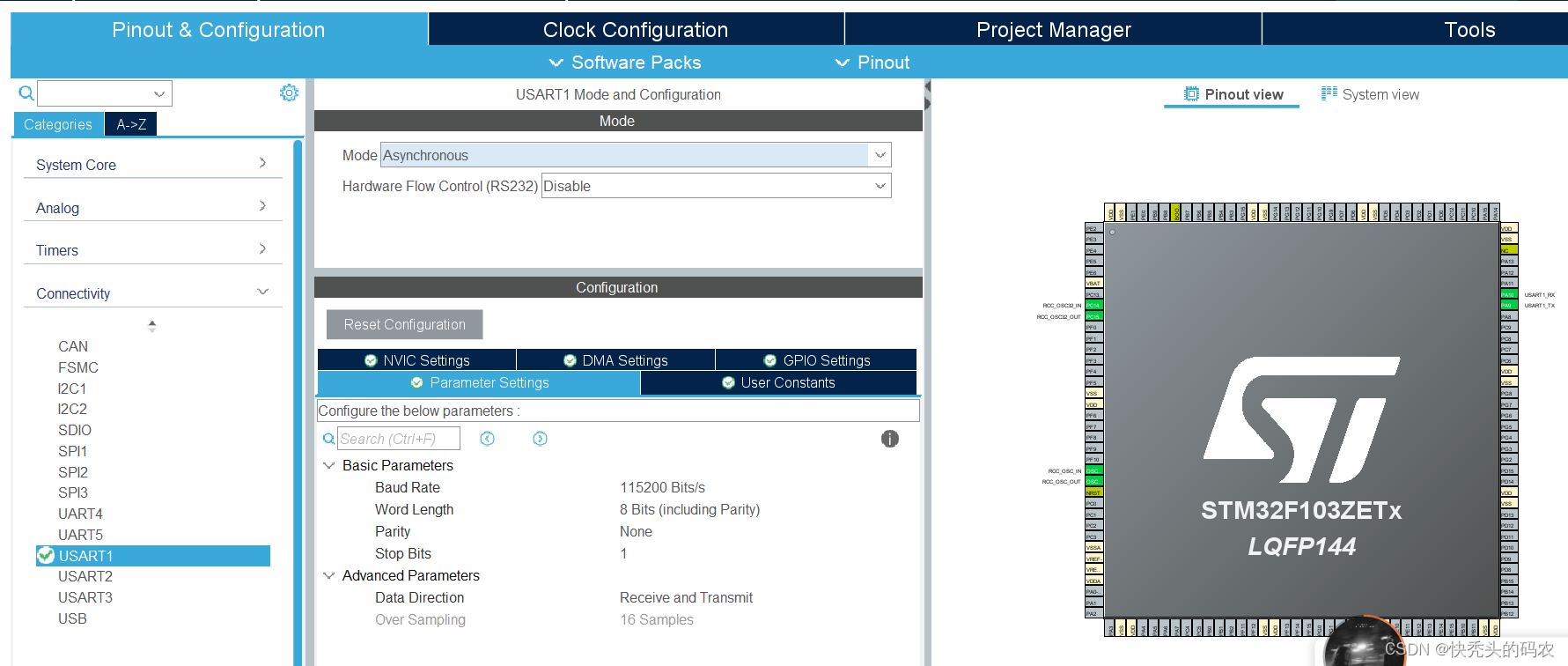Click the green USART1_TX pin PA9
1568x666 pixels.
click(x=1509, y=305)
